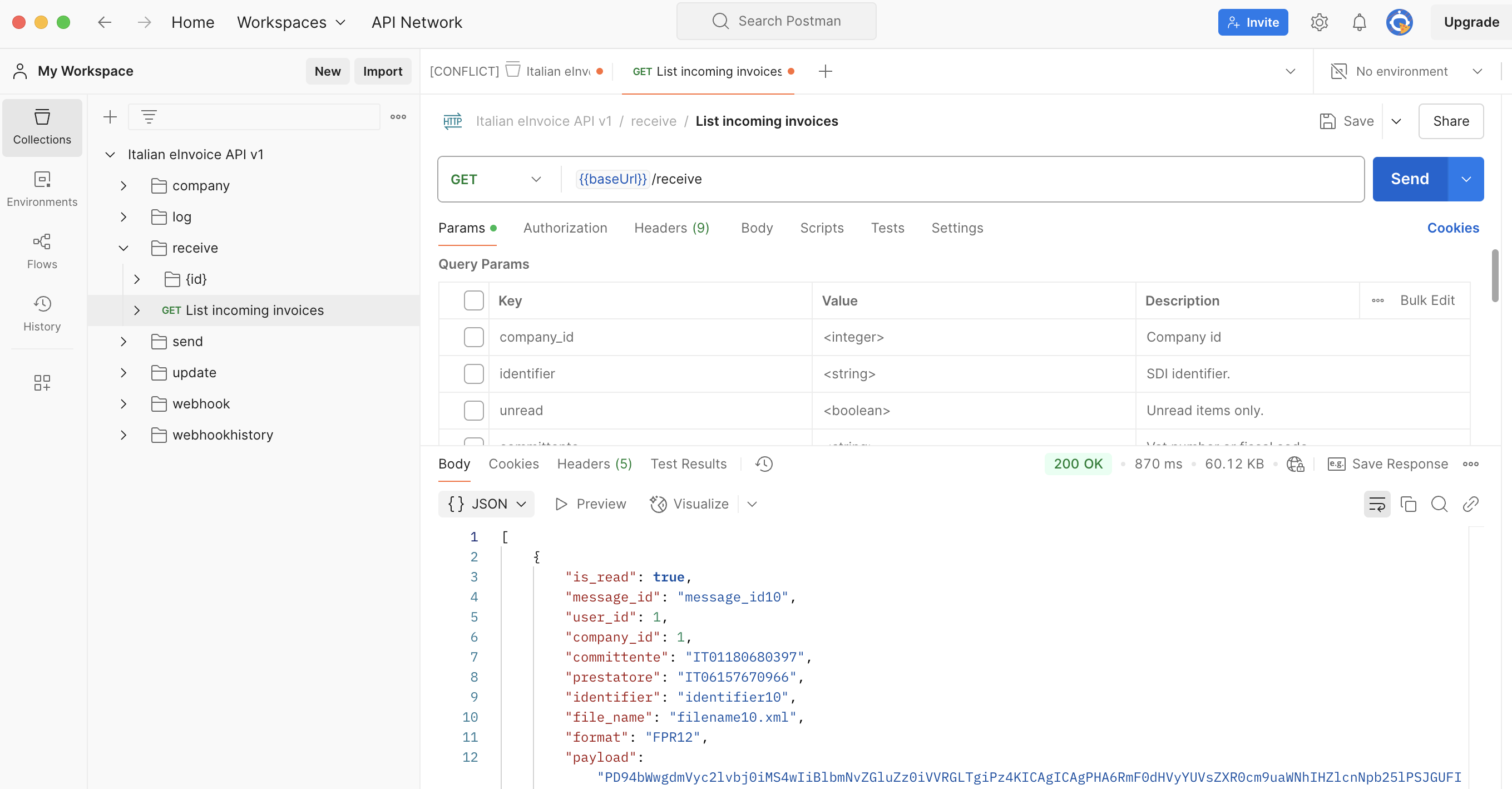Click the Send button
This screenshot has width=1512, height=789.
pyautogui.click(x=1410, y=179)
